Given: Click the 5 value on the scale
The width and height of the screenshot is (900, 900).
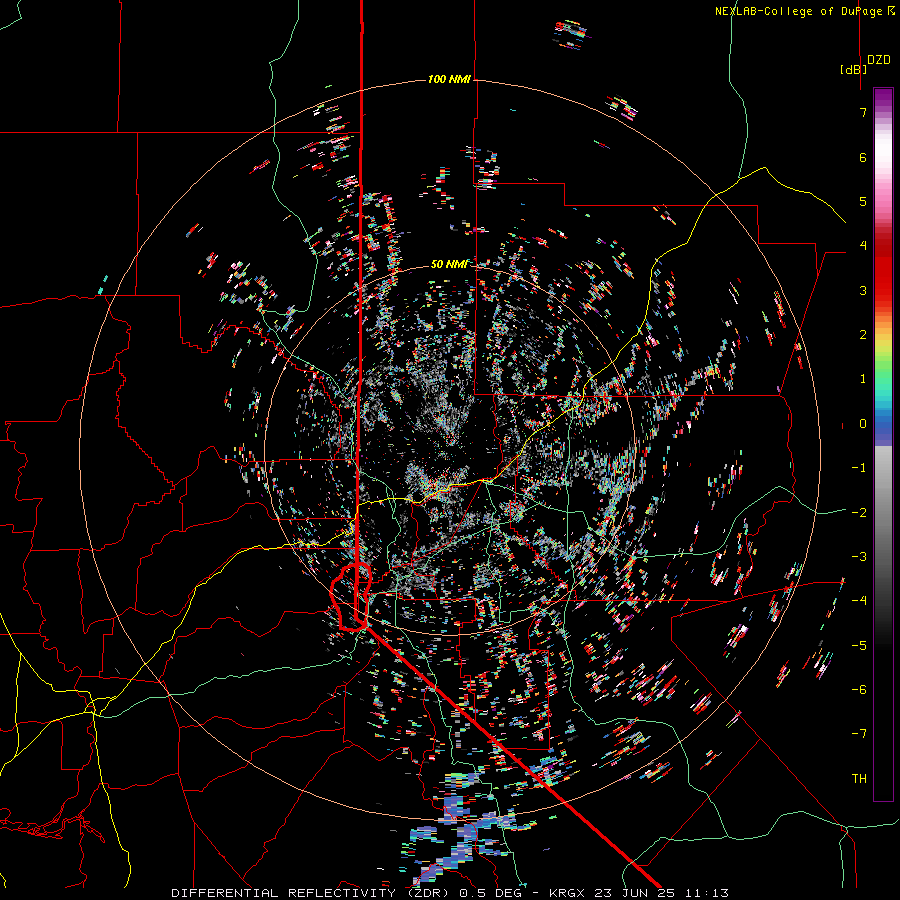Looking at the screenshot, I should pyautogui.click(x=863, y=201).
